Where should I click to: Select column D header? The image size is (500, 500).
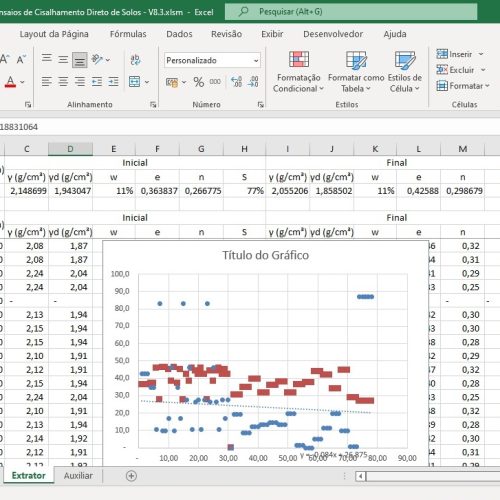click(x=70, y=149)
